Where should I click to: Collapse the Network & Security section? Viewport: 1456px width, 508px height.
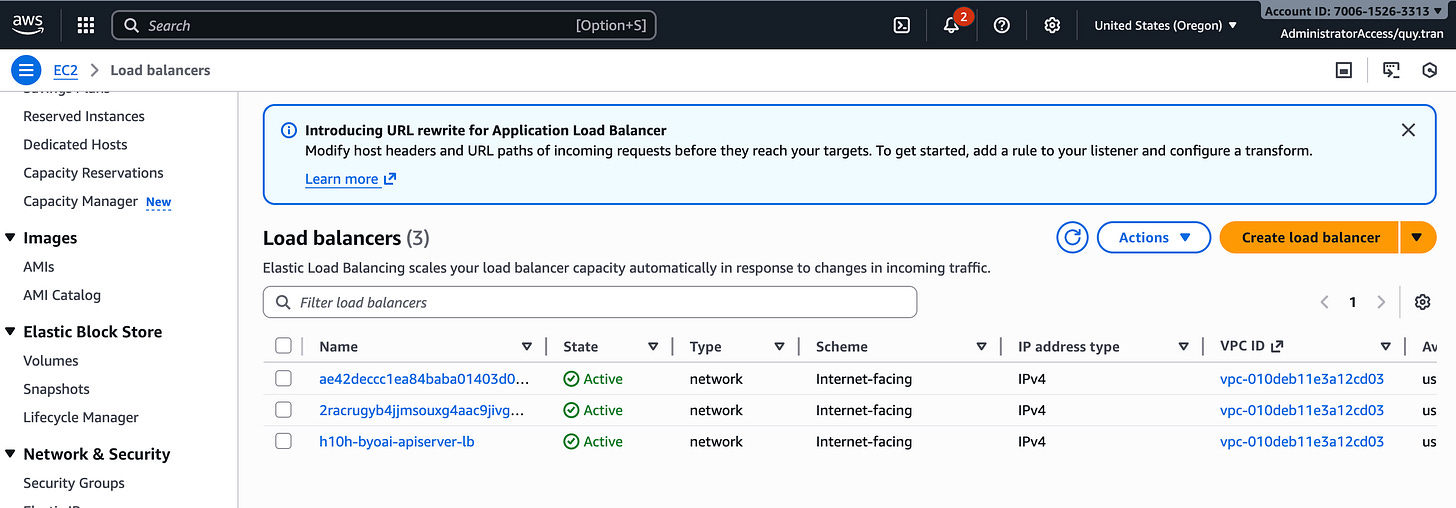pos(11,454)
